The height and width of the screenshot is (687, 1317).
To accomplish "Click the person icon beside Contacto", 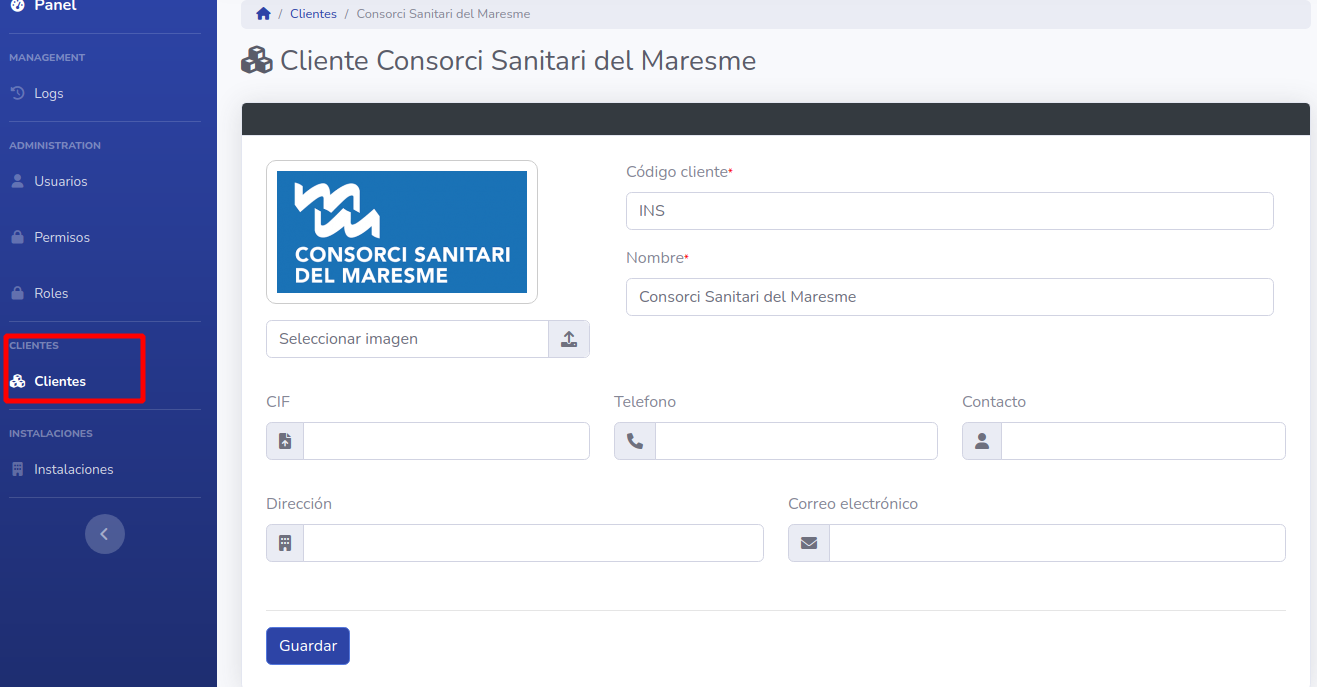I will point(982,441).
